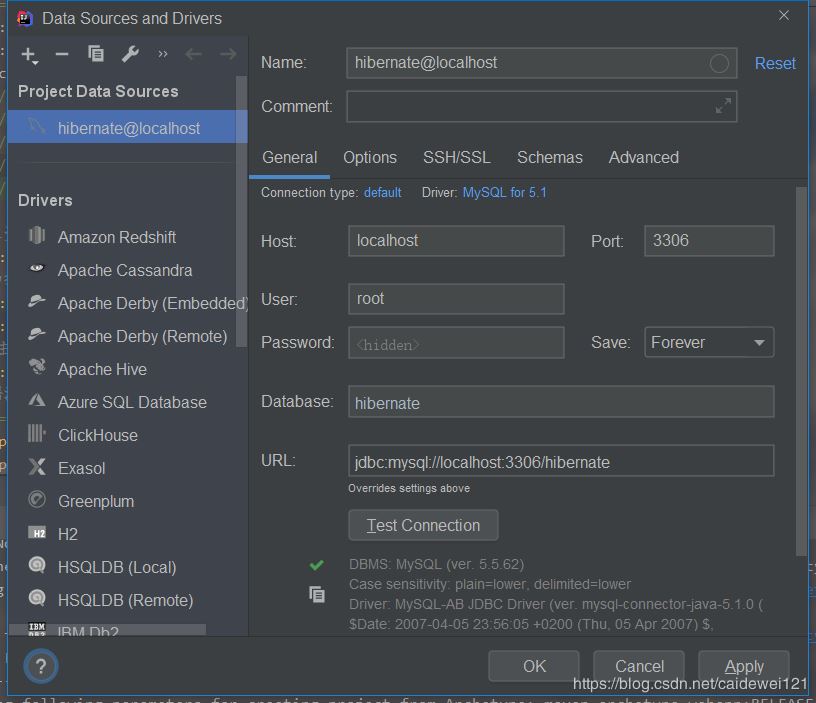Switch to the SSH/SSL tab
Viewport: 816px width, 703px height.
(x=456, y=157)
